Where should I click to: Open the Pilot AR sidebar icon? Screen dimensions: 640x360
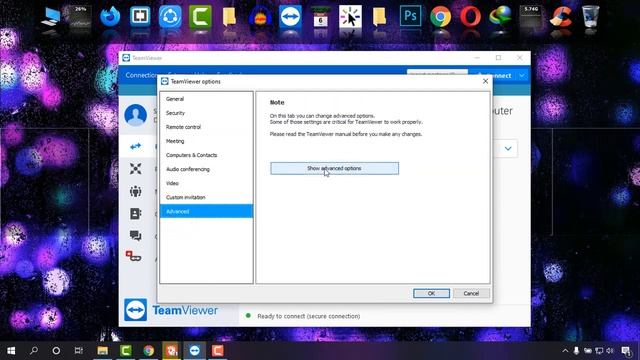tap(133, 256)
